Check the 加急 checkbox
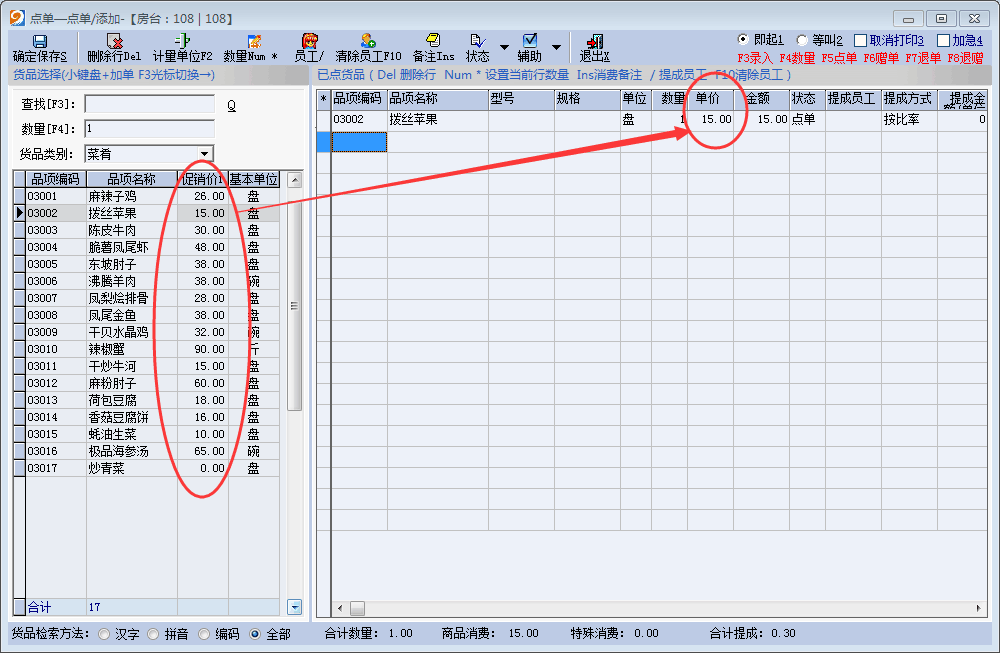1000x653 pixels. (x=943, y=40)
